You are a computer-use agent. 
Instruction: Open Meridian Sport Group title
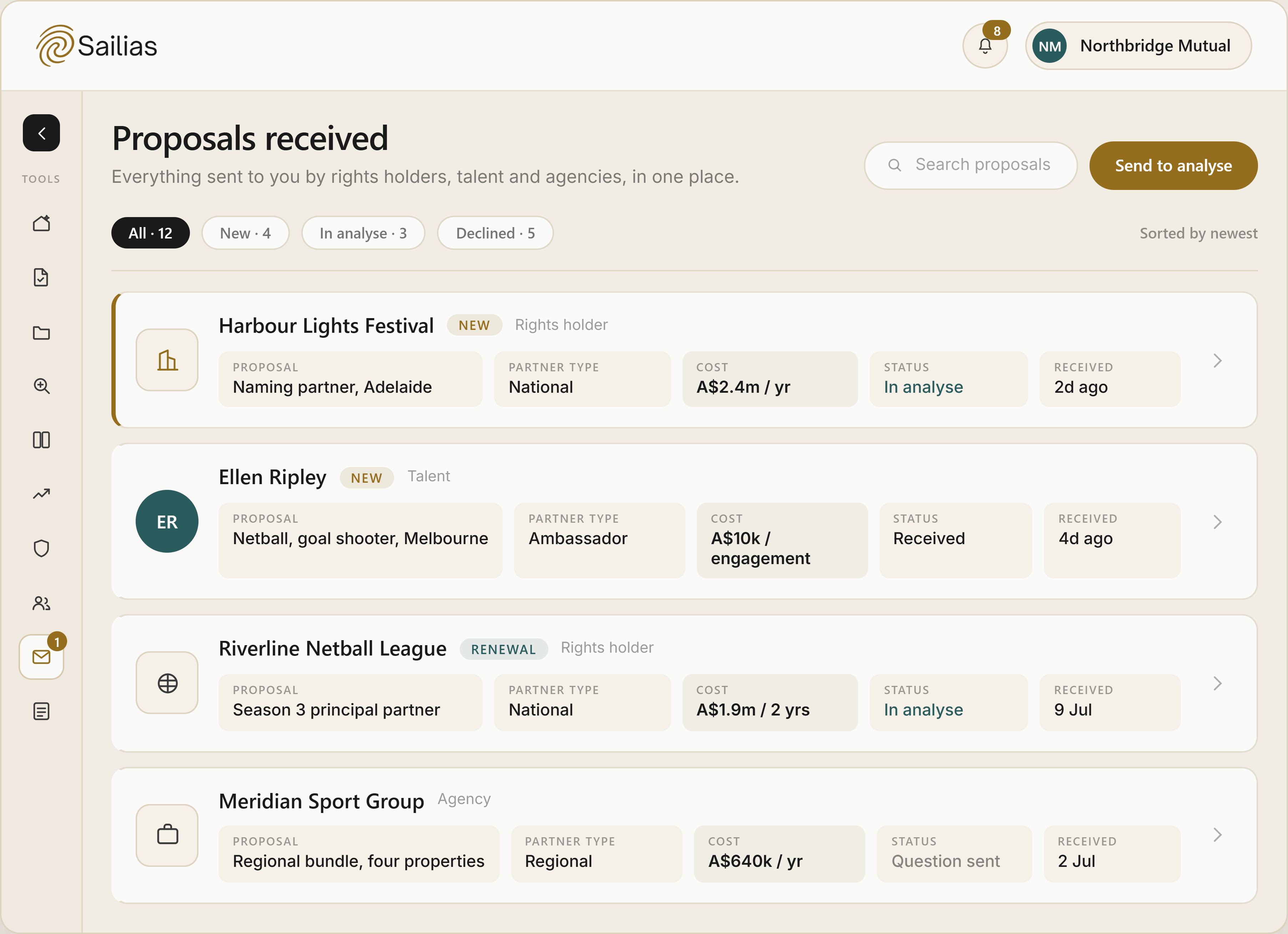tap(321, 801)
